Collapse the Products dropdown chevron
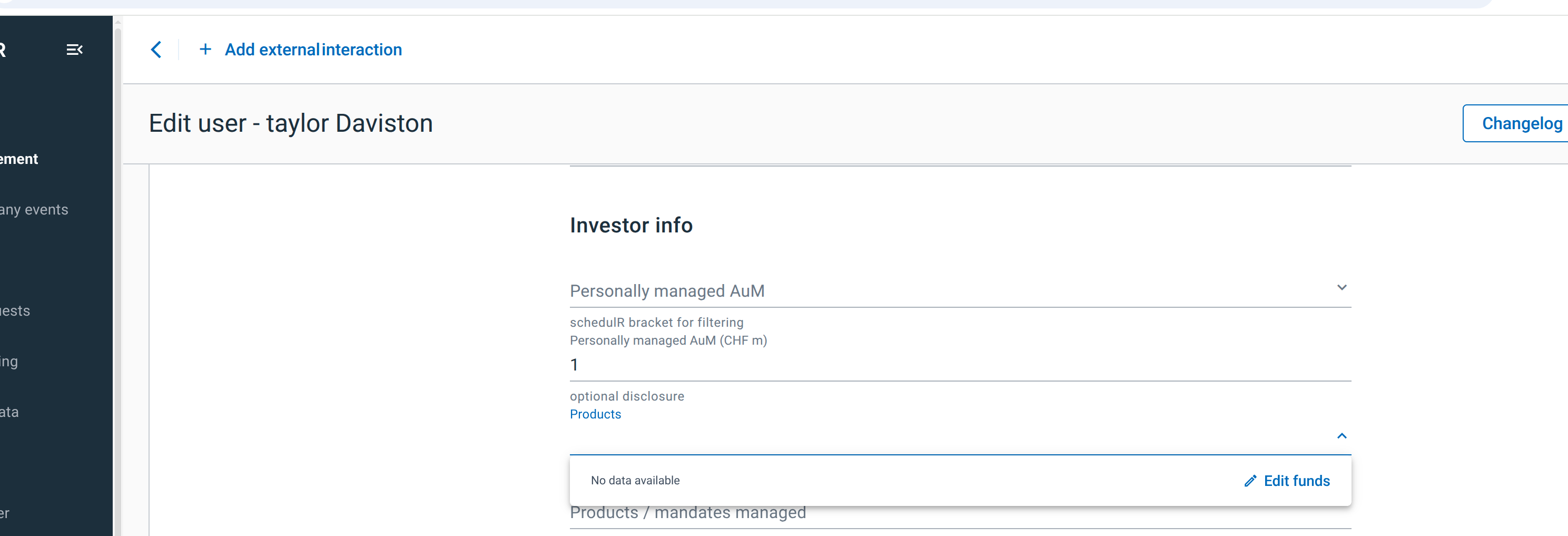 (1342, 436)
